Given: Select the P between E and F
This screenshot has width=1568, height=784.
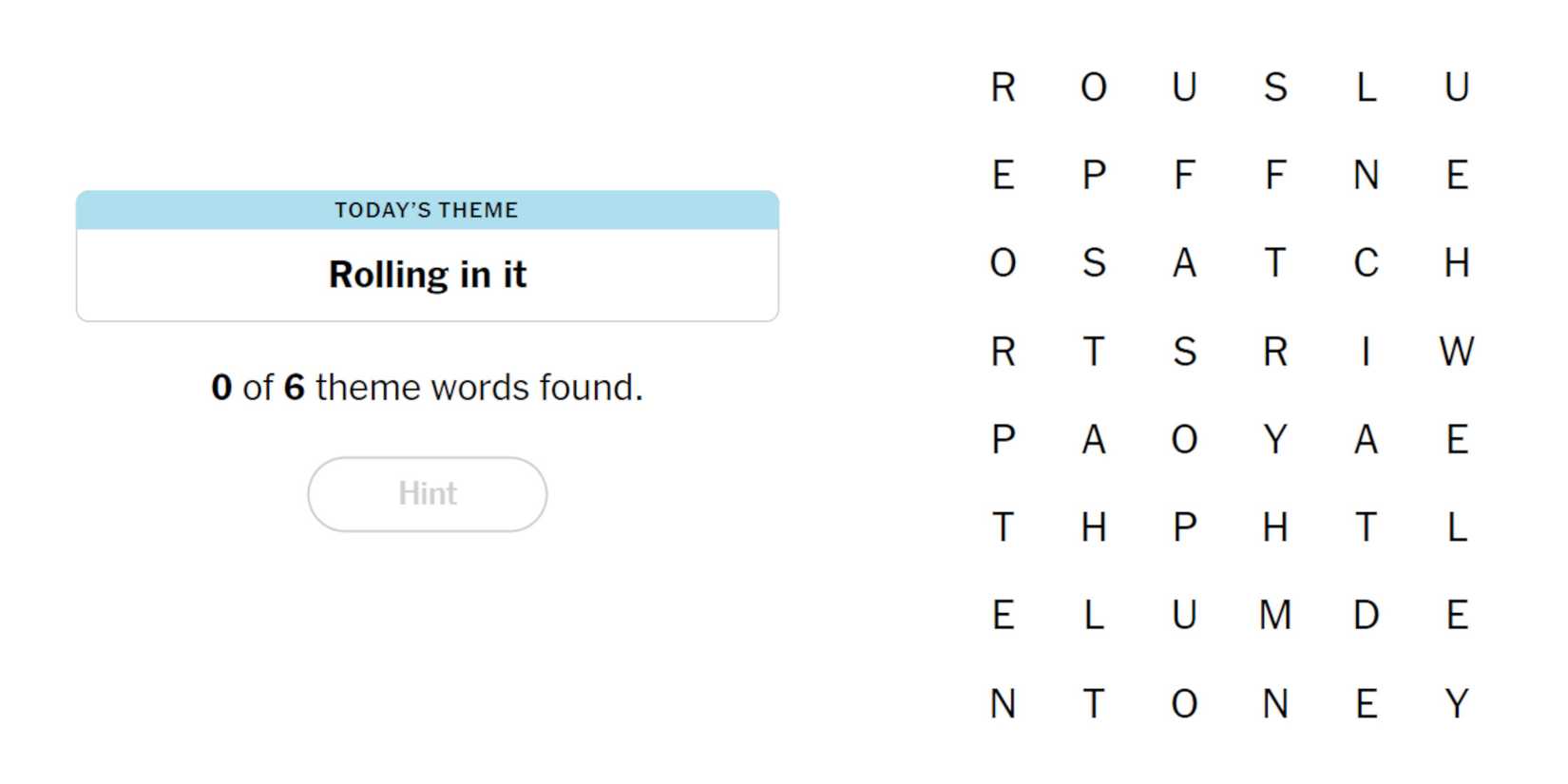Looking at the screenshot, I should coord(1094,176).
